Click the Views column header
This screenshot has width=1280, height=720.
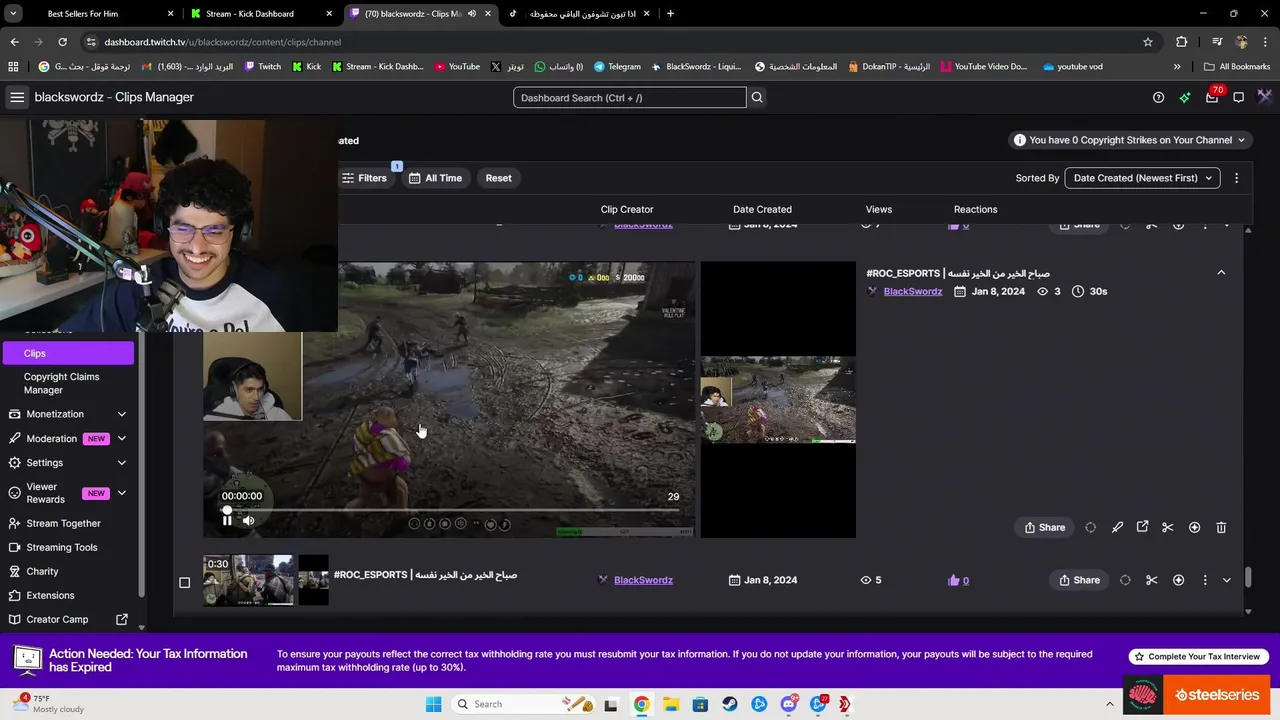point(878,209)
